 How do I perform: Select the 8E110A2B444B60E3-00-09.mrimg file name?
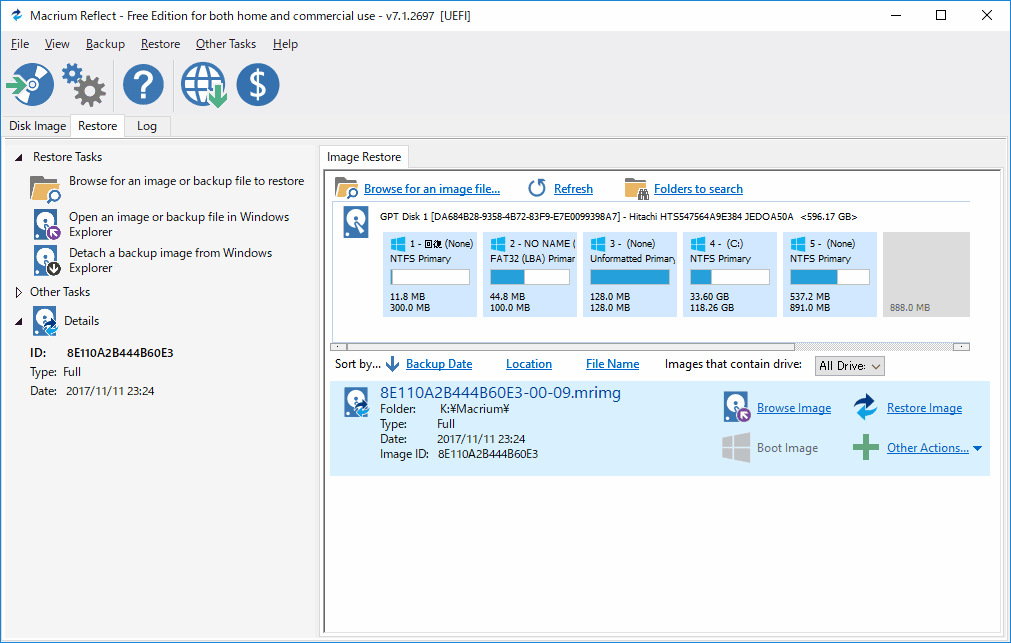pos(500,393)
